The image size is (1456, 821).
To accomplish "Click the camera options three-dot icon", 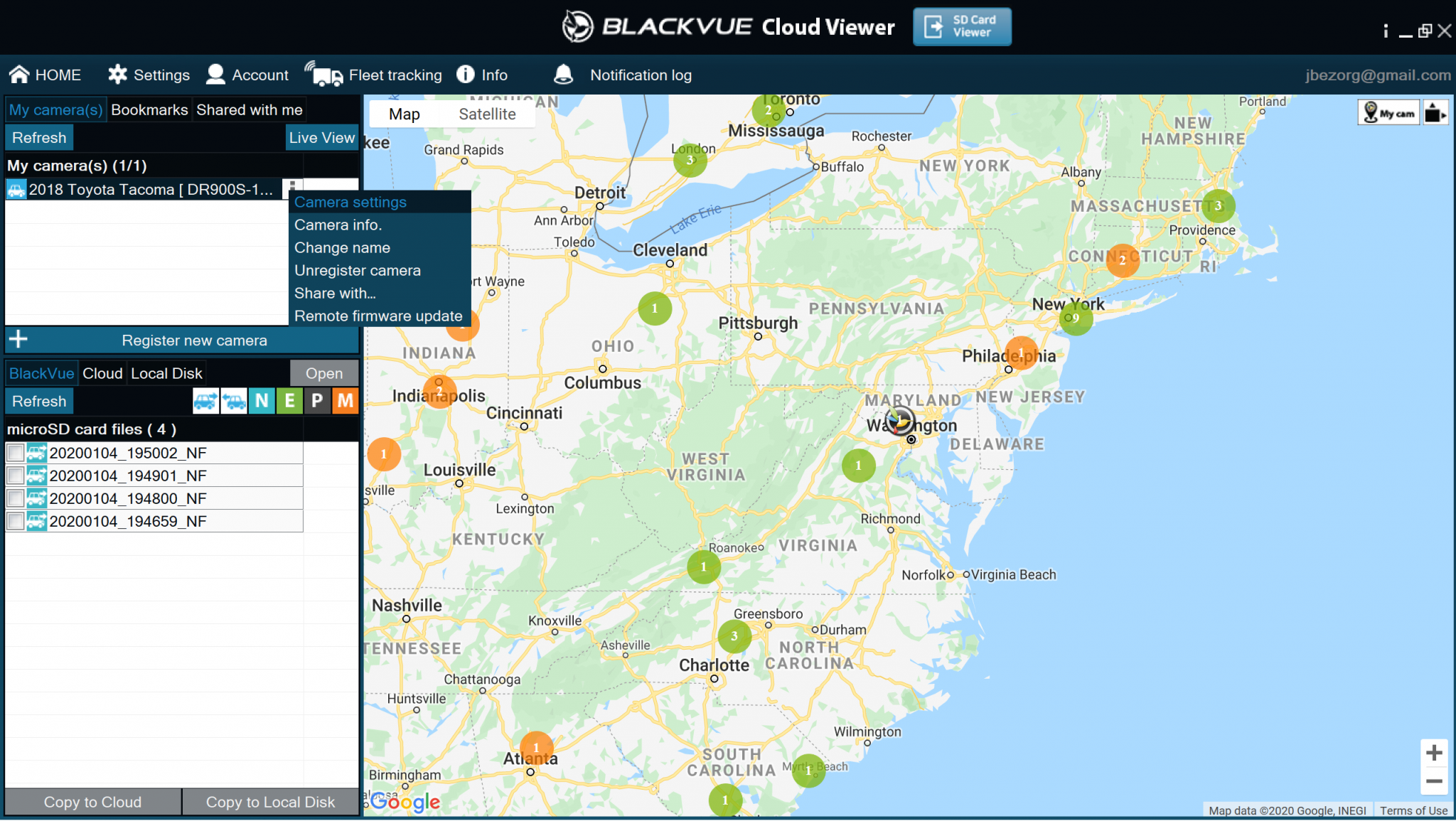I will click(x=291, y=186).
